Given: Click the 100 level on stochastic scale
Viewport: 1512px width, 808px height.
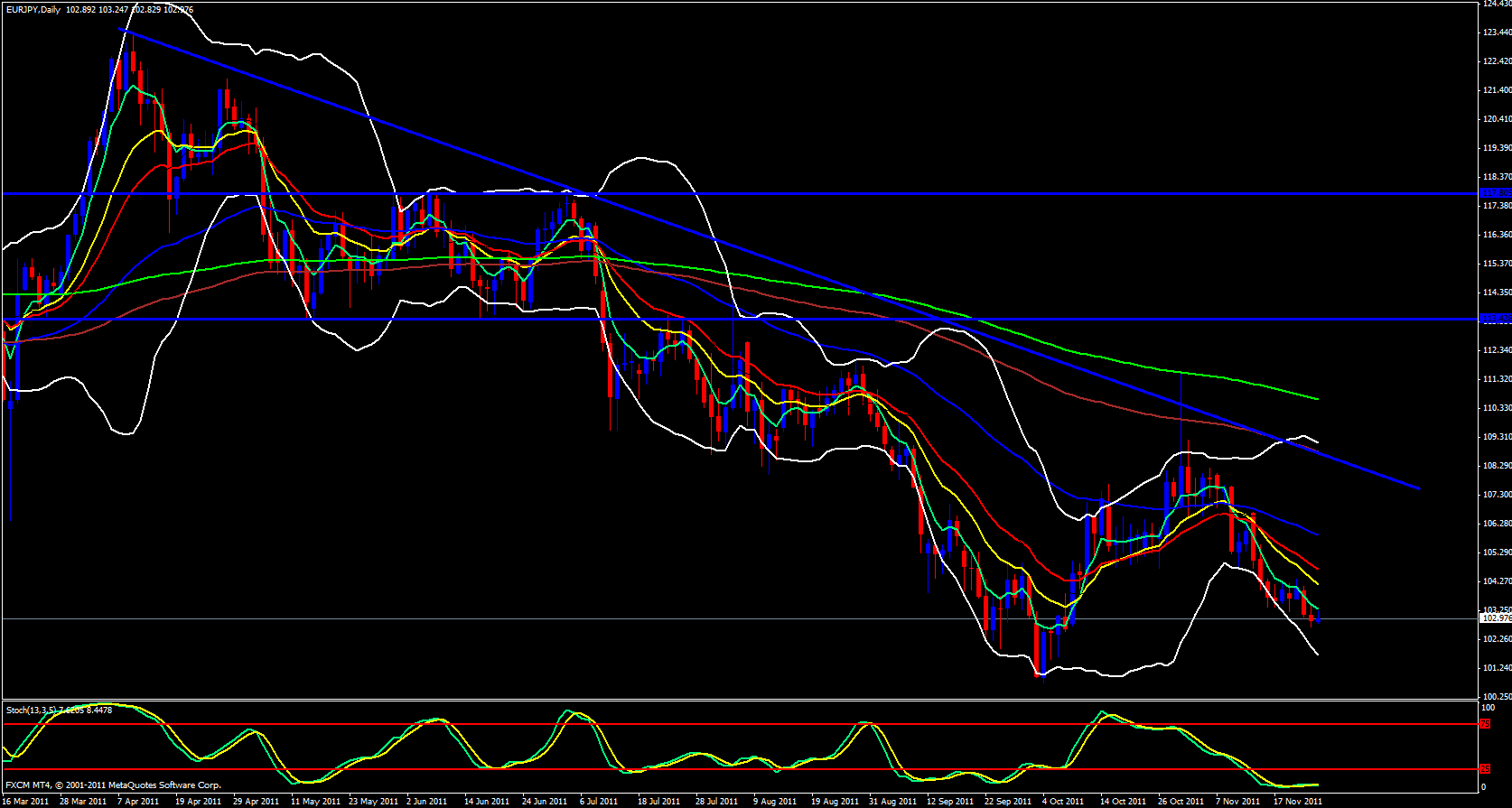Looking at the screenshot, I should pos(1487,708).
